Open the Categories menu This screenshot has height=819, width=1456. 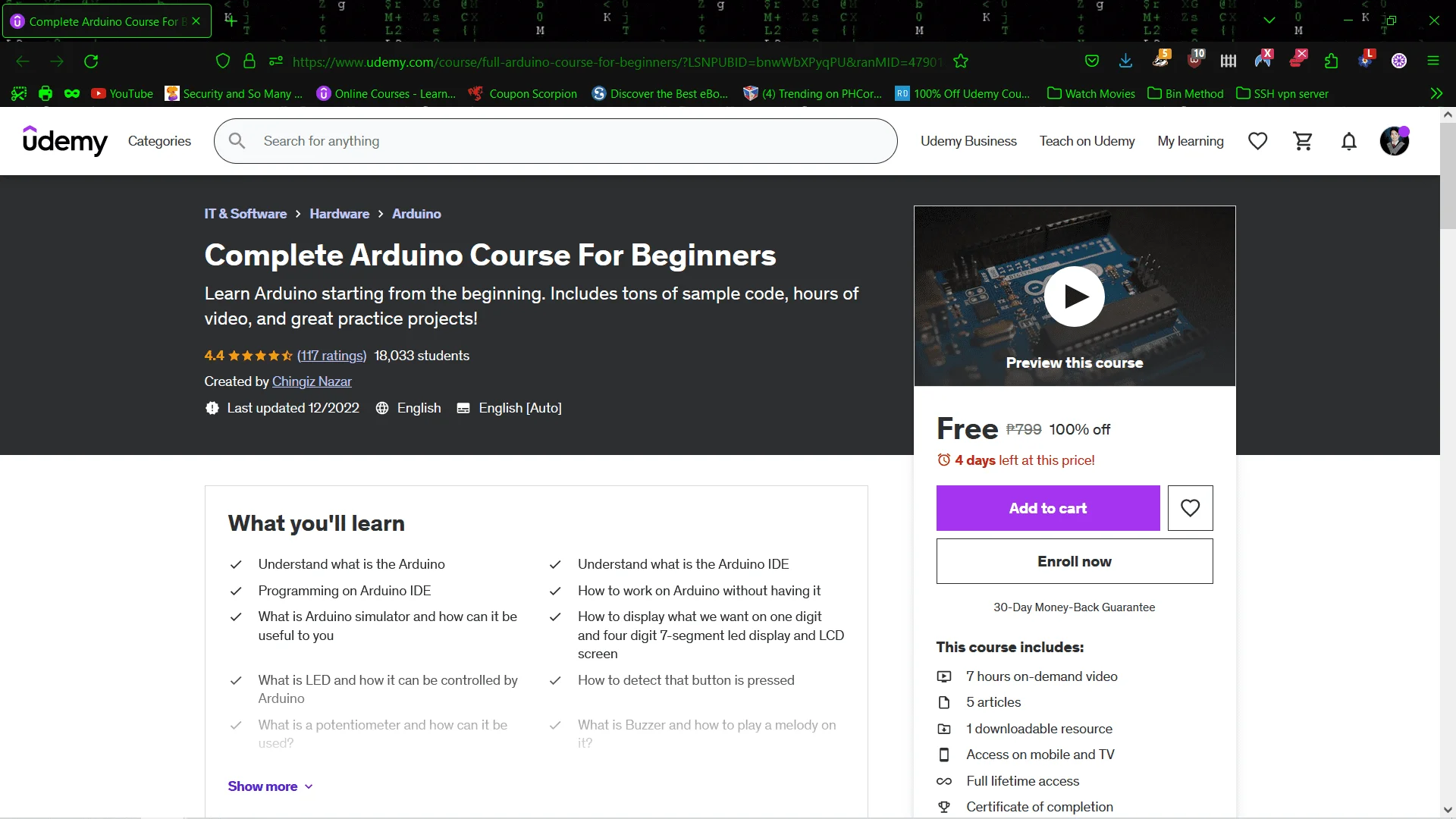coord(159,141)
